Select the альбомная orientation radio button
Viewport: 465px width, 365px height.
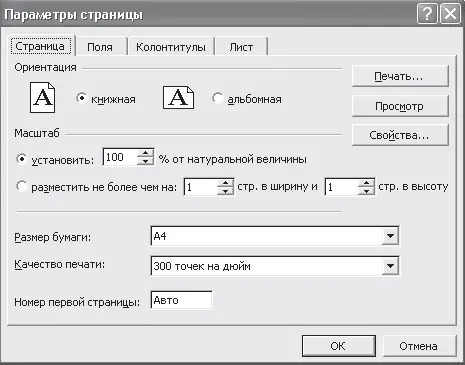point(217,98)
